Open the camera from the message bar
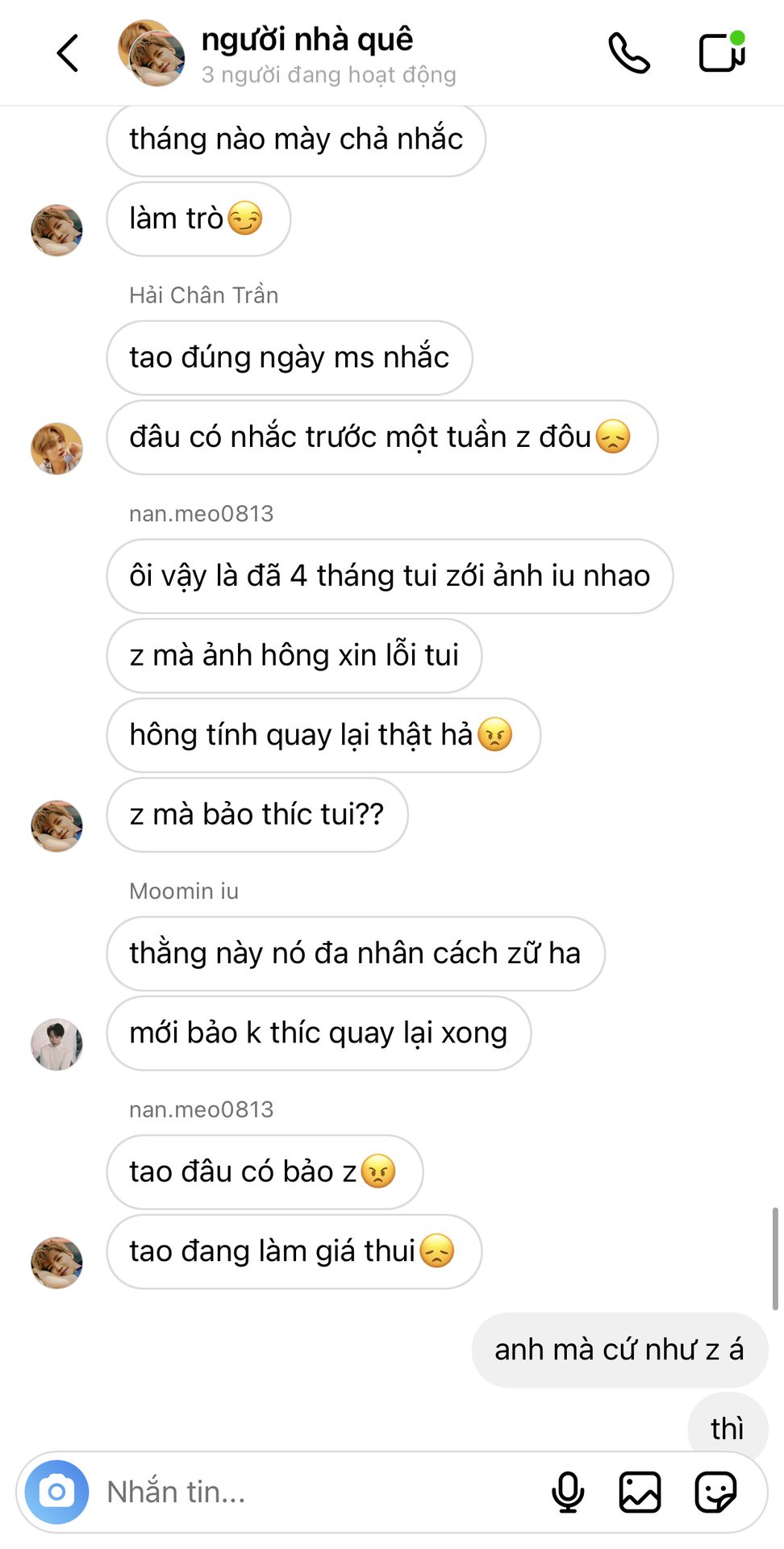 click(x=56, y=1492)
